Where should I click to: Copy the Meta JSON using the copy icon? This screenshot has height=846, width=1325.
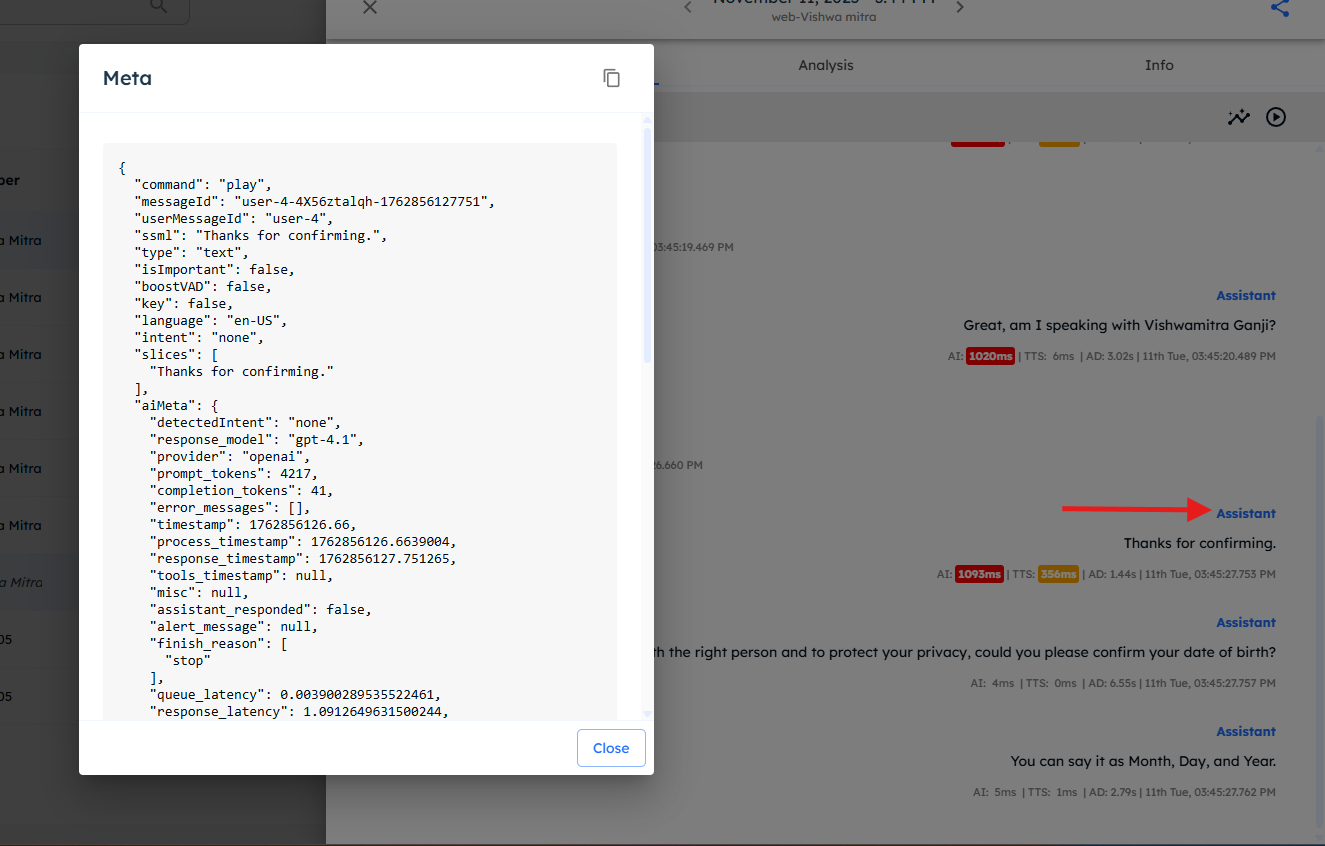pyautogui.click(x=611, y=77)
